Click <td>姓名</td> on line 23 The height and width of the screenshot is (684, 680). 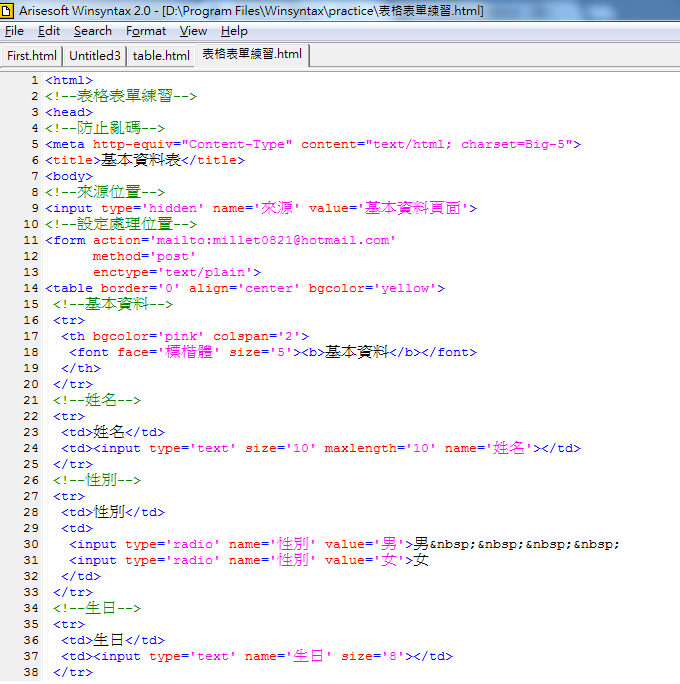point(113,432)
